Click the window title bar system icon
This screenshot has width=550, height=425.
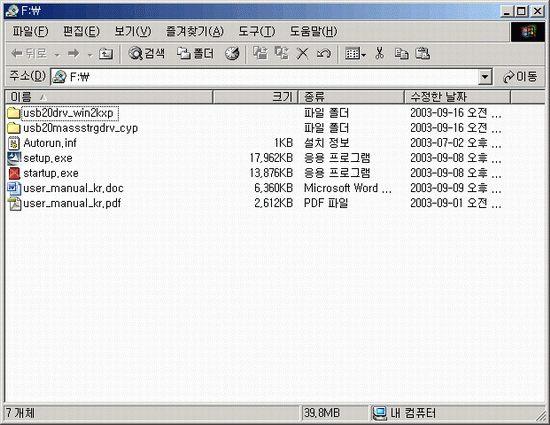pyautogui.click(x=12, y=11)
